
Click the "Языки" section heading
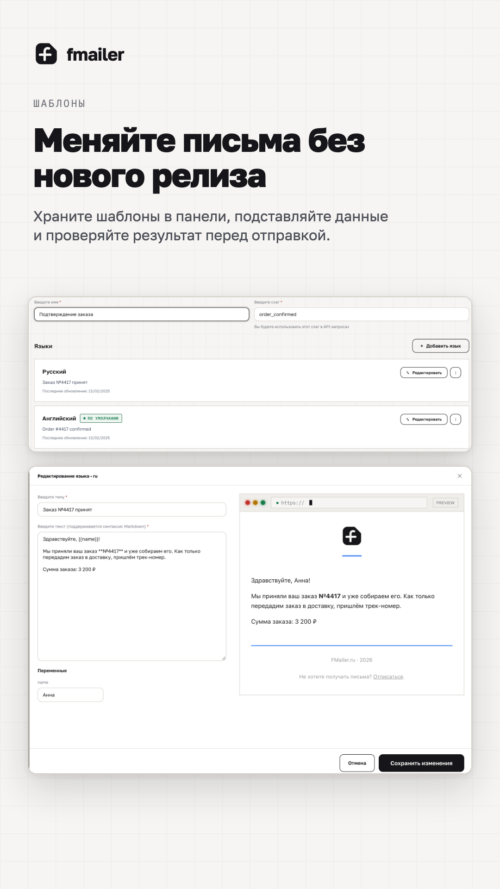[x=43, y=346]
